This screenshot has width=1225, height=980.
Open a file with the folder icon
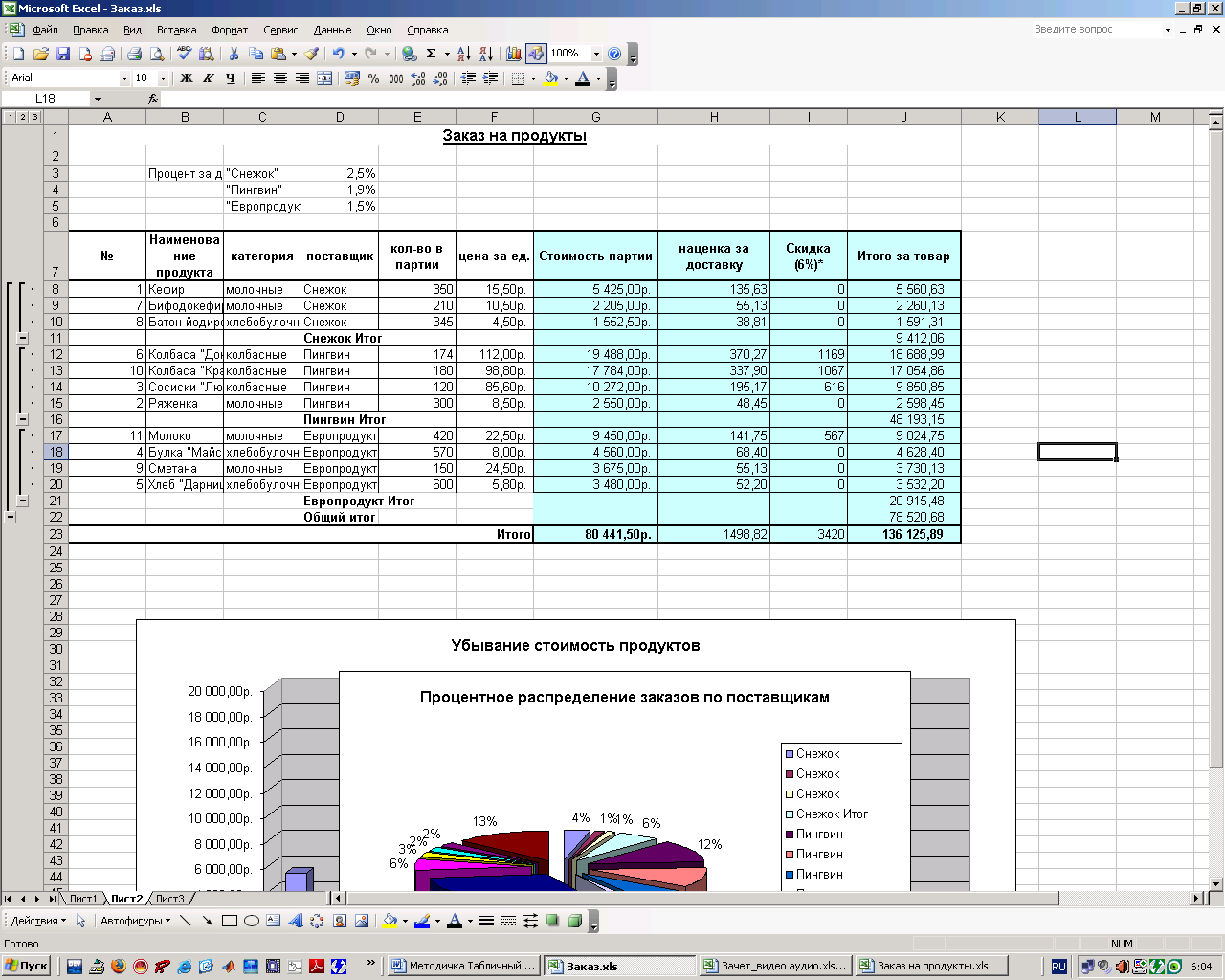click(x=40, y=54)
